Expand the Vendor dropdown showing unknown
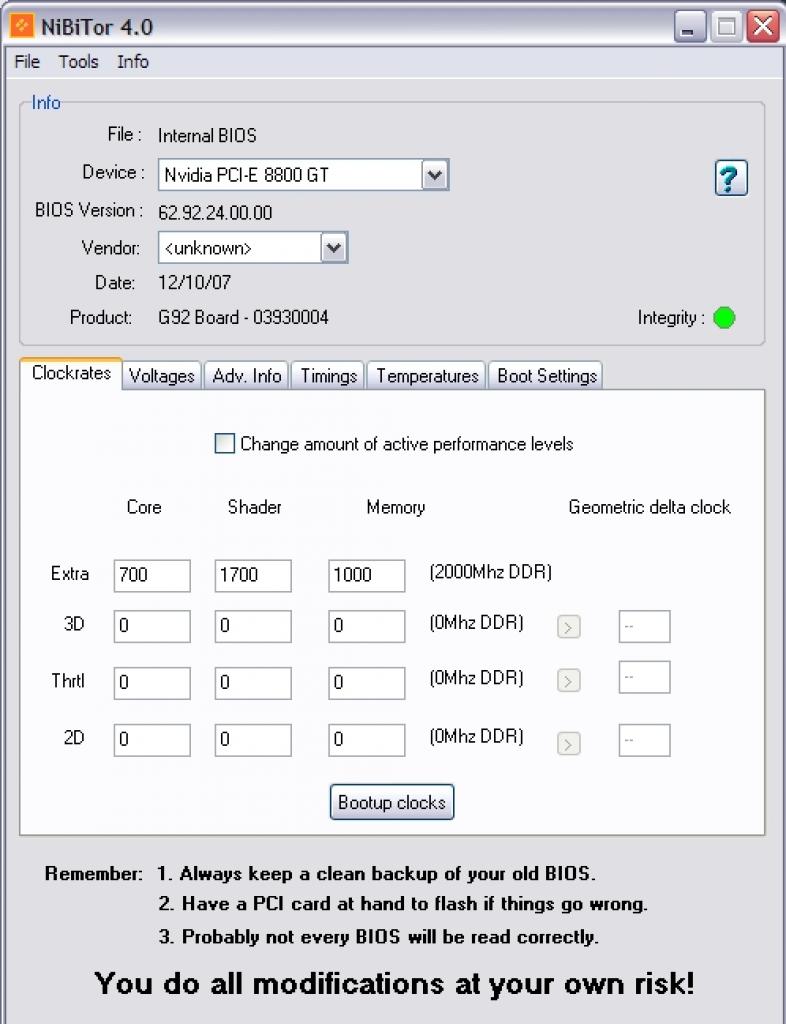Image resolution: width=786 pixels, height=1024 pixels. [x=334, y=248]
